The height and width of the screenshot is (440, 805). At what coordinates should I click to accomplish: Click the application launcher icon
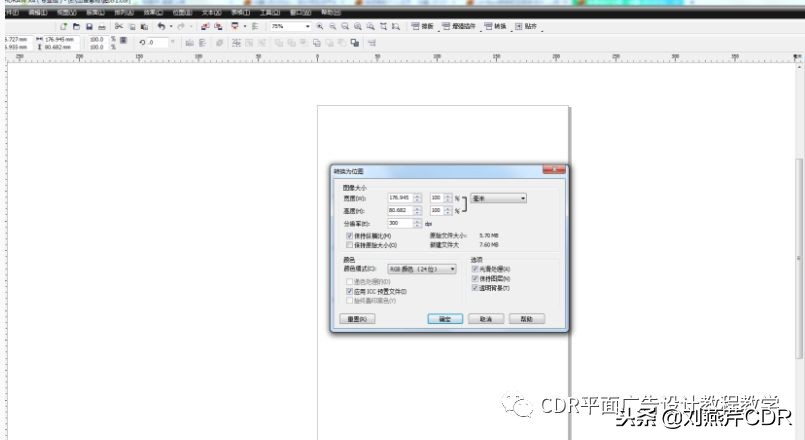[x=235, y=26]
